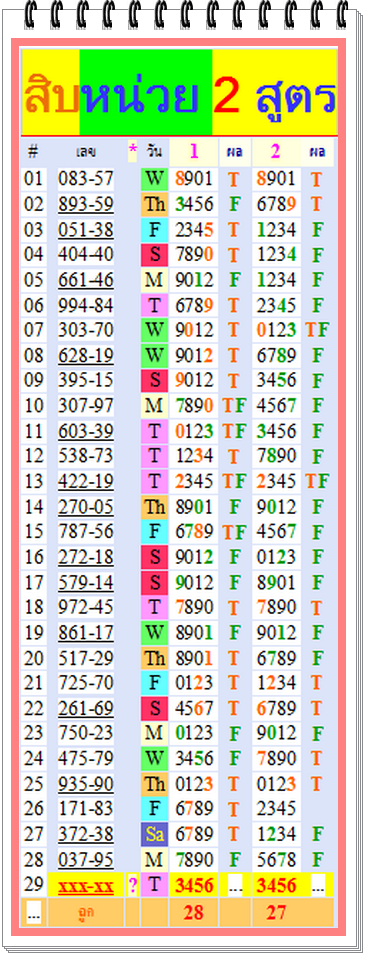Click the 'เลข' column header

[x=86, y=152]
